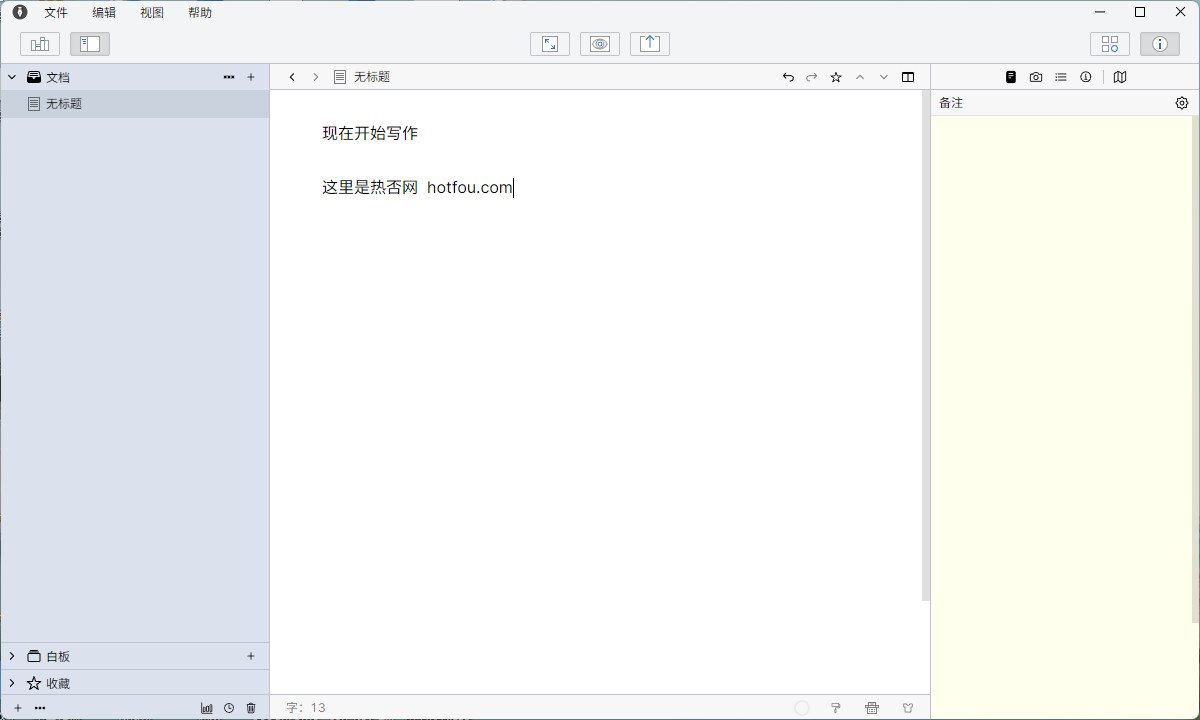The image size is (1200, 720).
Task: Click inside the yellow 备注 notes area
Action: [1062, 415]
